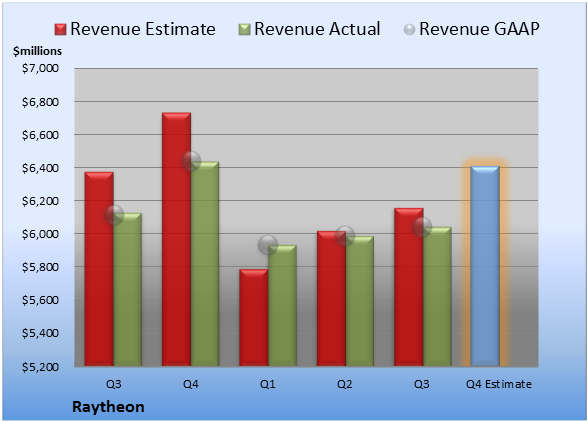Select the red Q1 revenue estimate bar

pyautogui.click(x=254, y=317)
